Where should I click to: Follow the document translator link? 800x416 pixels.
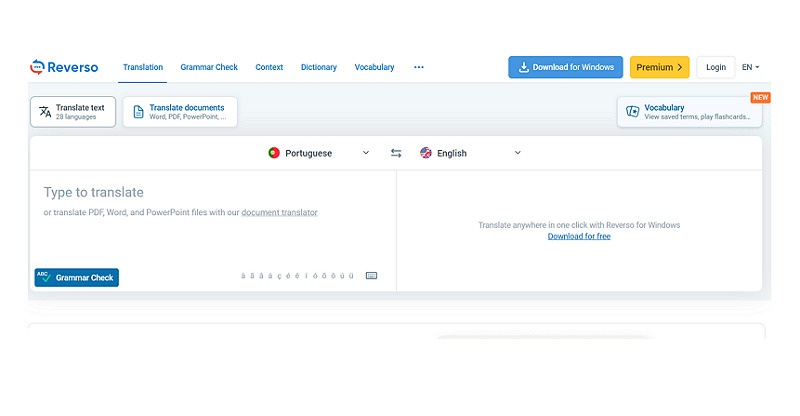279,212
